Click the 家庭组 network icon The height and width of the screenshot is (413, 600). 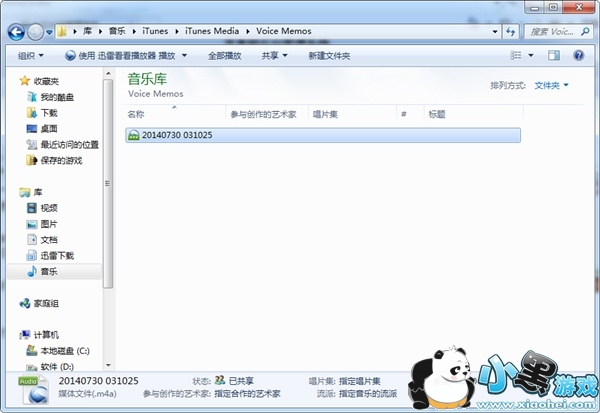pyautogui.click(x=25, y=304)
